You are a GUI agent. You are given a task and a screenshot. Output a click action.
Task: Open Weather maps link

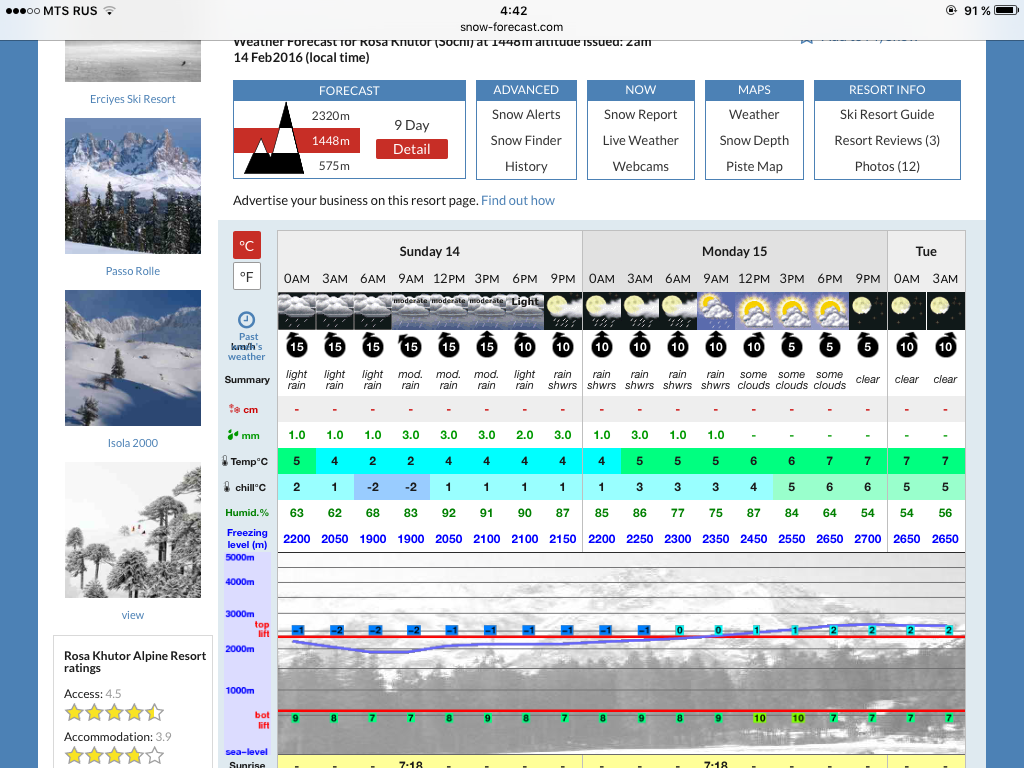(754, 114)
